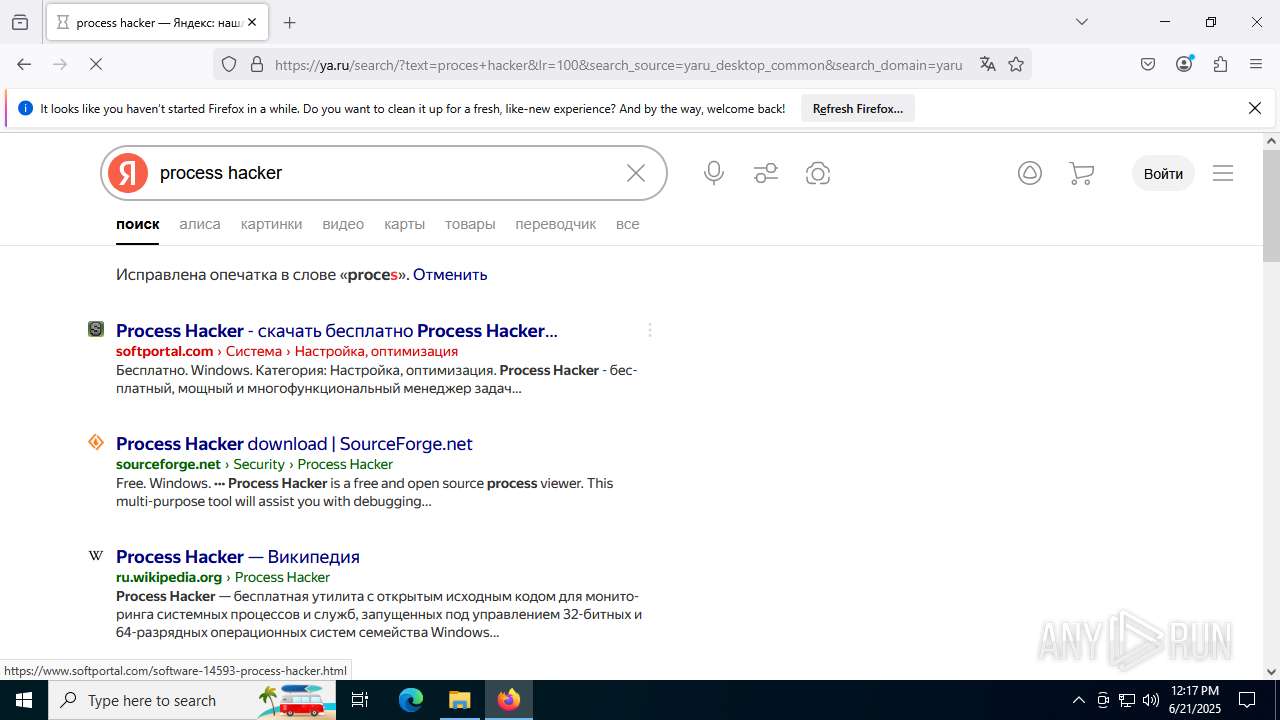Click sourceforge.net domain link
This screenshot has height=720, width=1280.
pyautogui.click(x=168, y=464)
